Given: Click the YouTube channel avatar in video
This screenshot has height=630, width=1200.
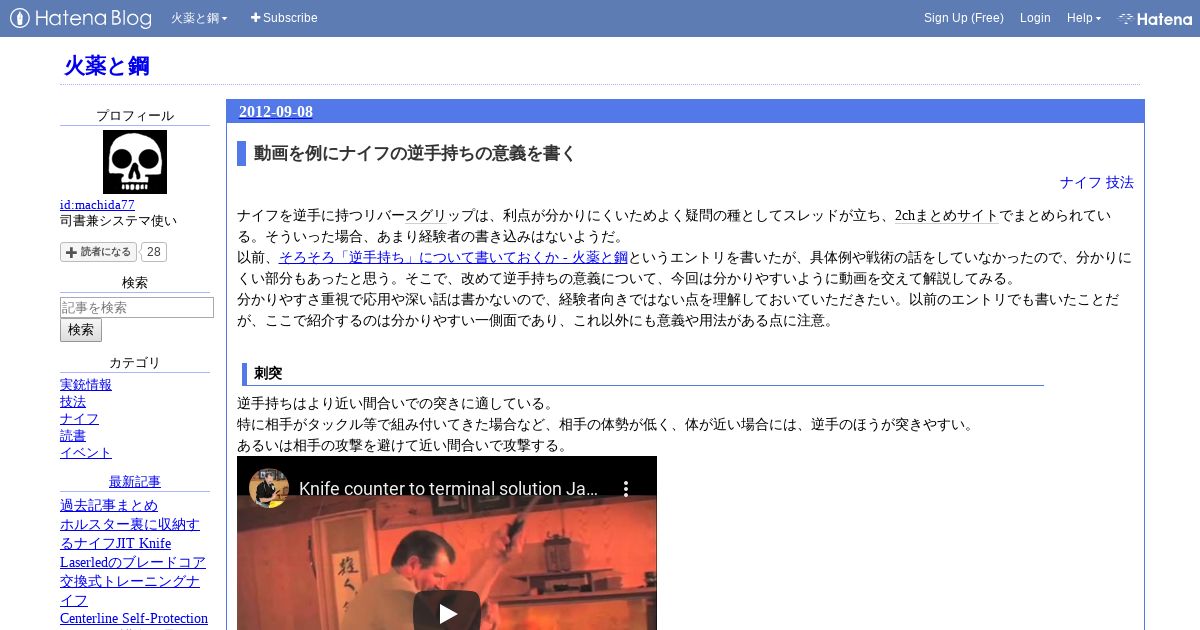Looking at the screenshot, I should [269, 489].
